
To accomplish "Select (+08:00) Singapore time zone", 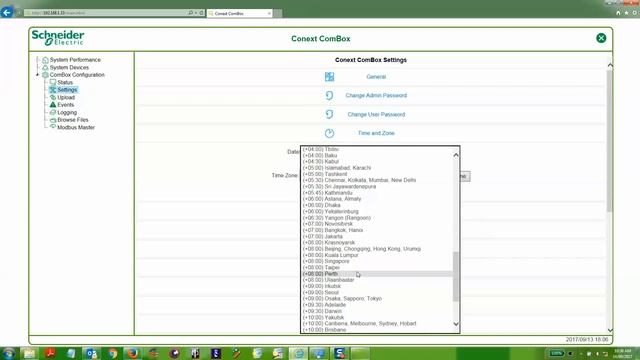I will (377, 261).
